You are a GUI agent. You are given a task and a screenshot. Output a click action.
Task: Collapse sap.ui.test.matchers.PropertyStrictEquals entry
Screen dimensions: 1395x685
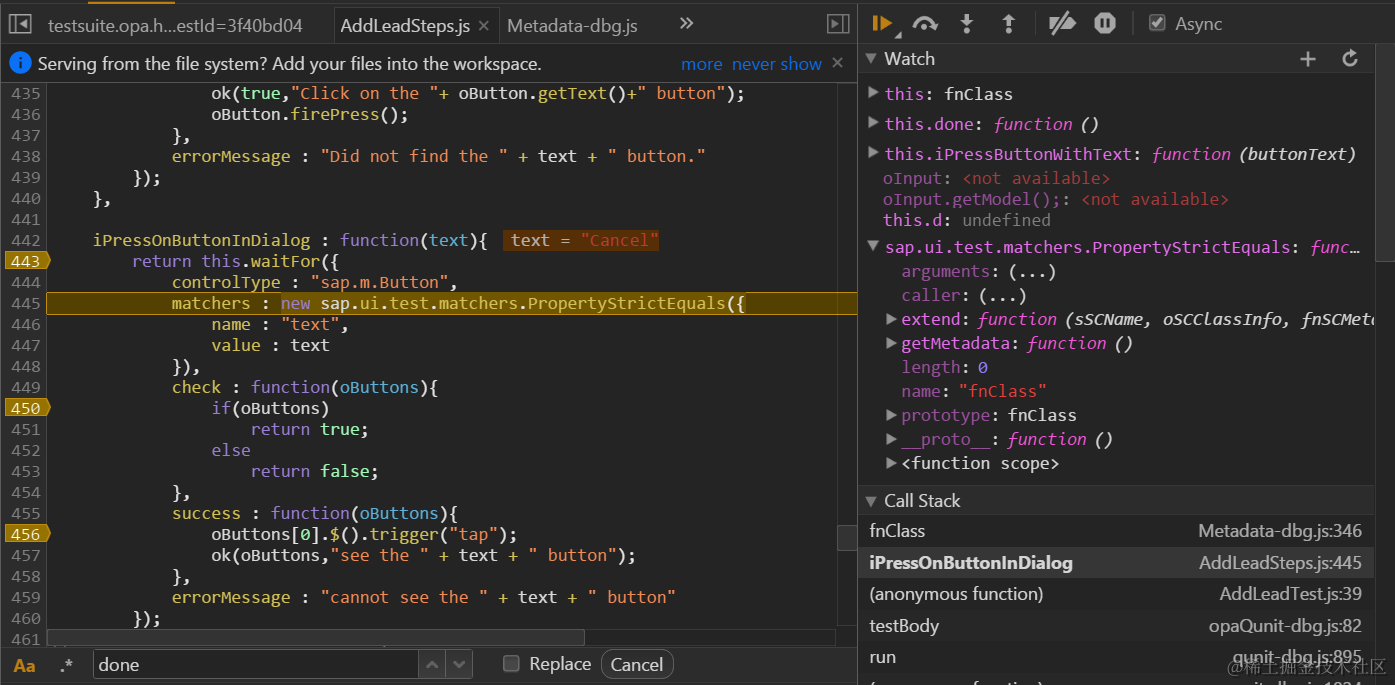tap(874, 246)
